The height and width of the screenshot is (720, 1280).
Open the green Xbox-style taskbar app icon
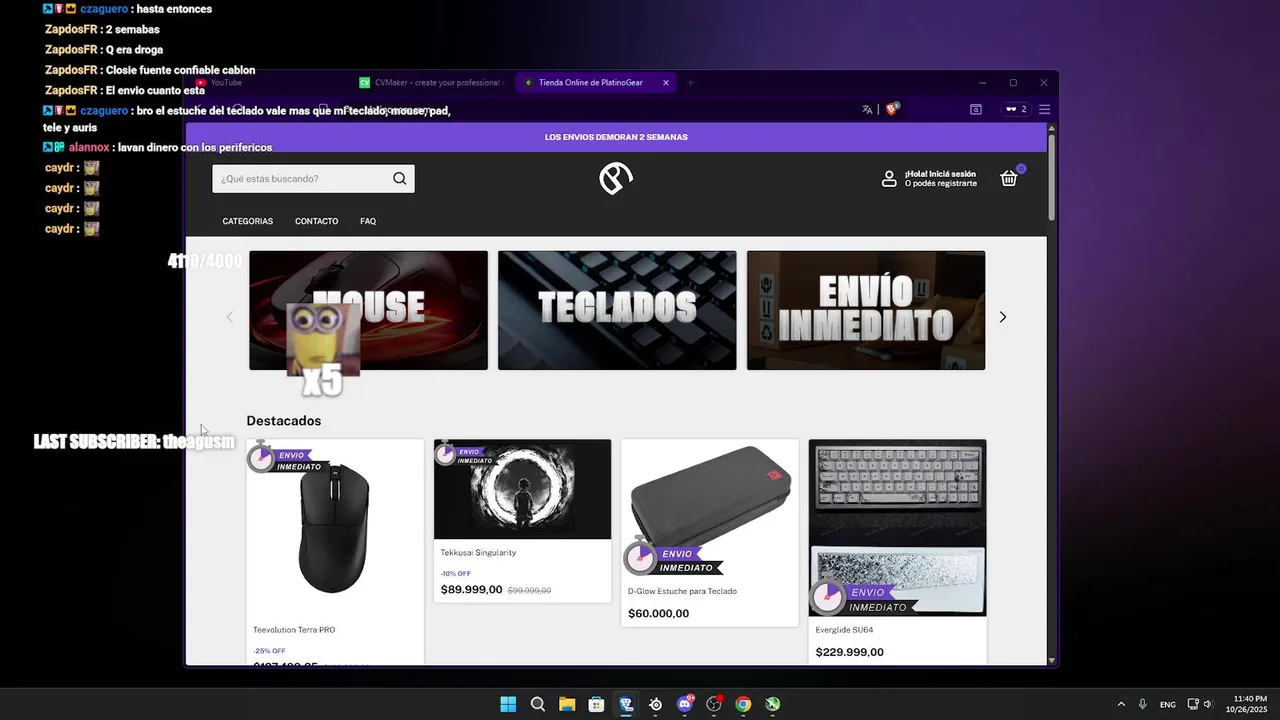tap(773, 704)
